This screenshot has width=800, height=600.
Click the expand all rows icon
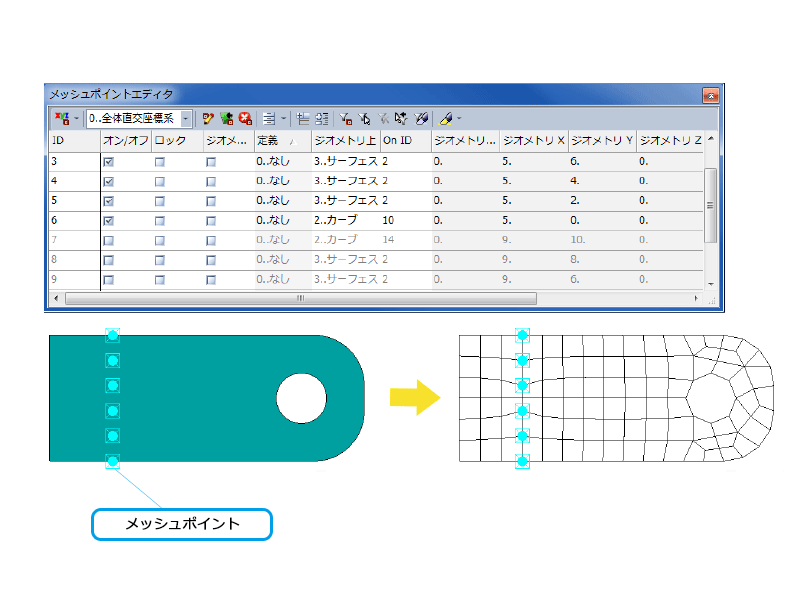(322, 119)
